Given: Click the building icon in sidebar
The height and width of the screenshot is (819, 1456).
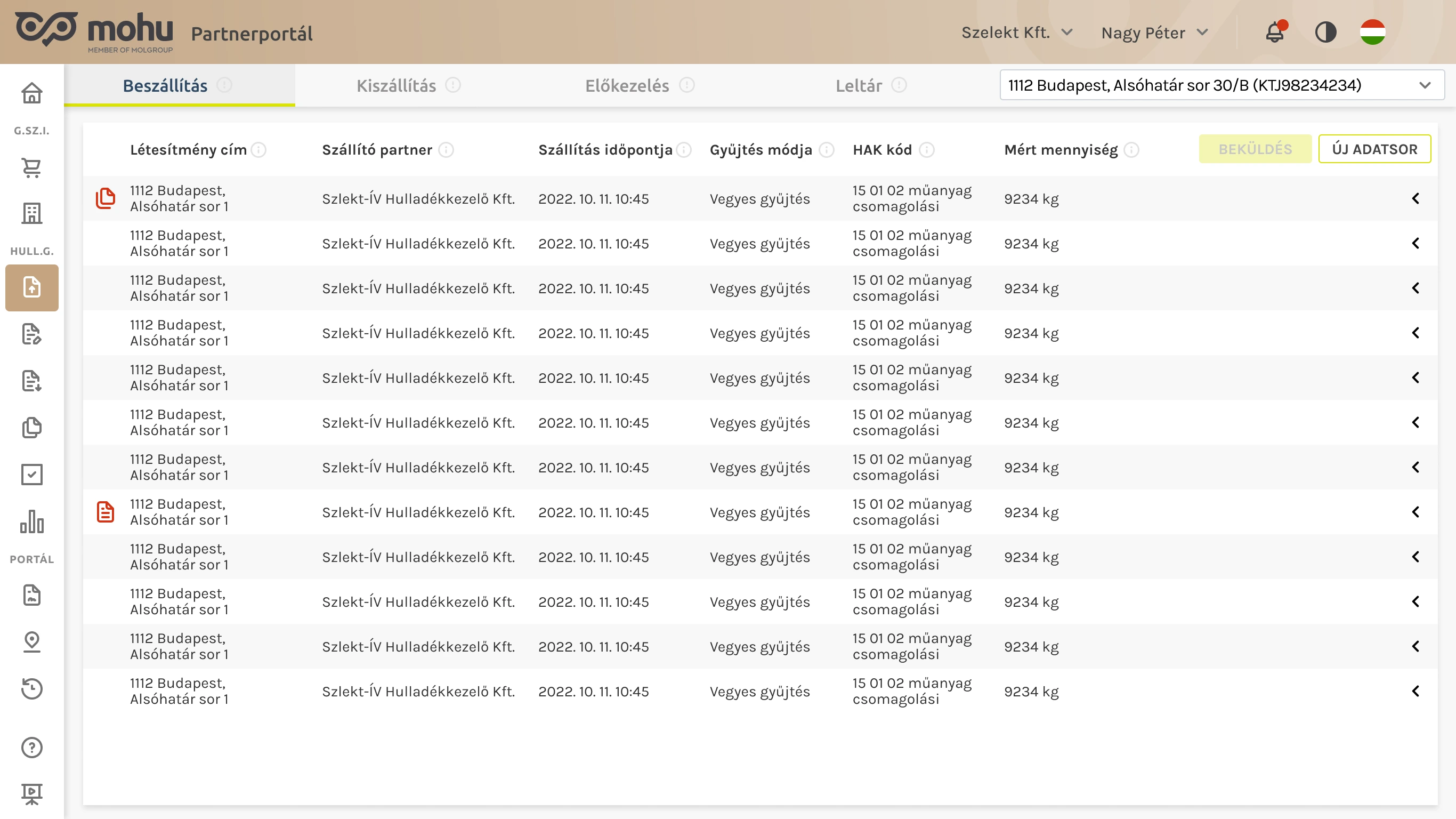Looking at the screenshot, I should pyautogui.click(x=31, y=213).
